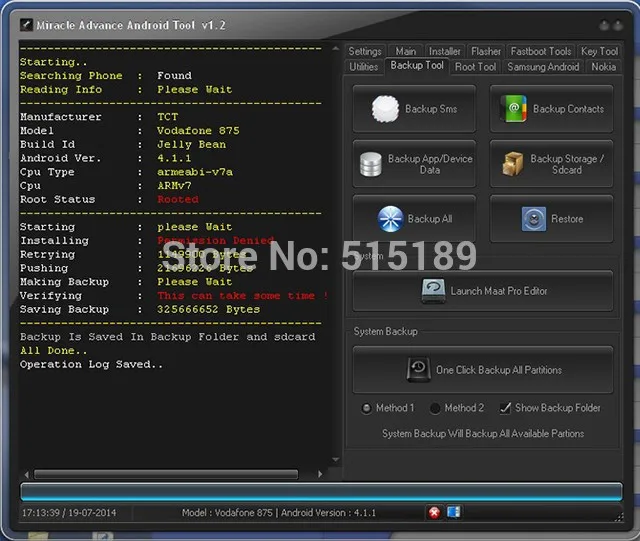Click the Backup Storage / Sdcard box icon
This screenshot has height=541, width=640.
click(x=513, y=164)
